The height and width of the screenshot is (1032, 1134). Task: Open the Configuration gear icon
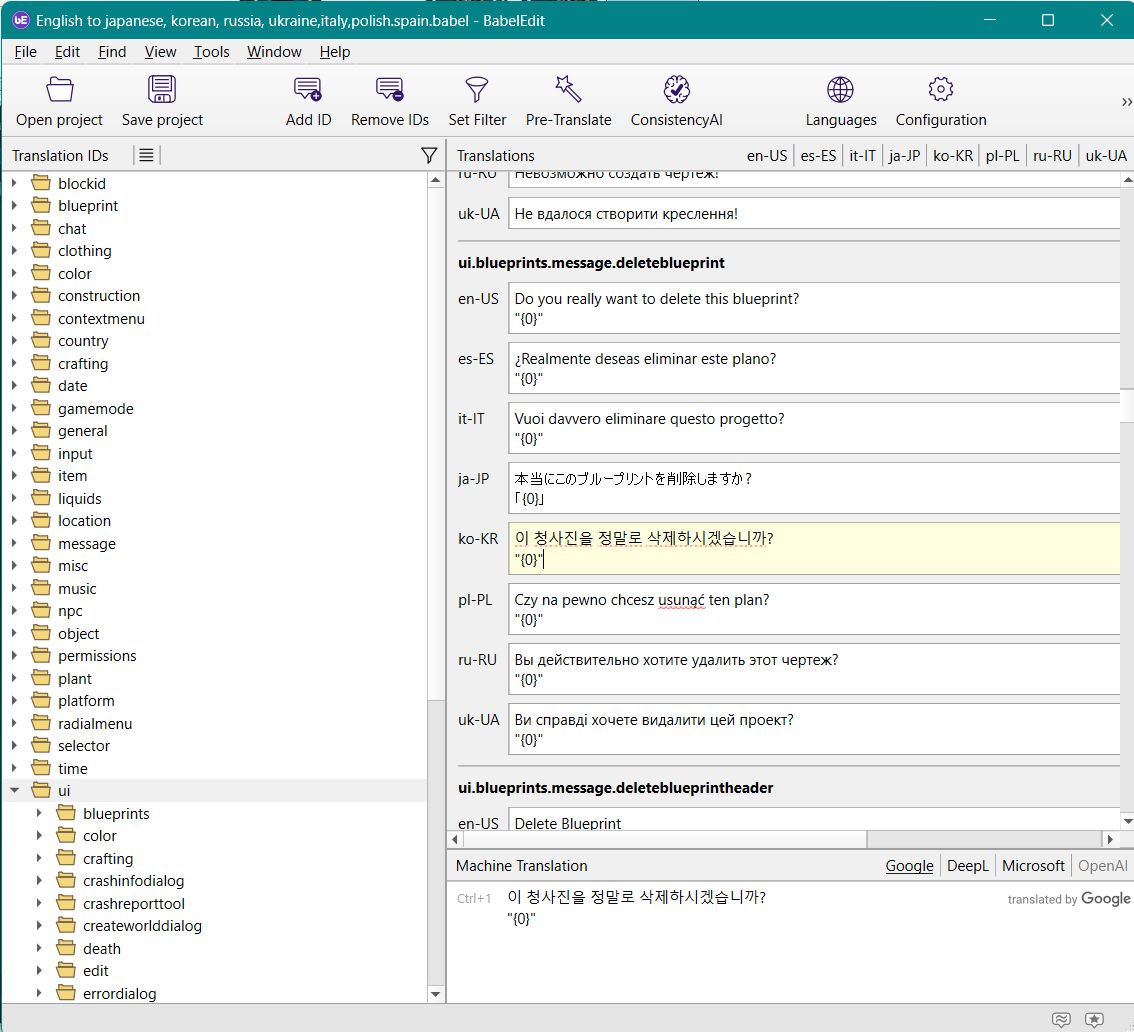tap(940, 90)
